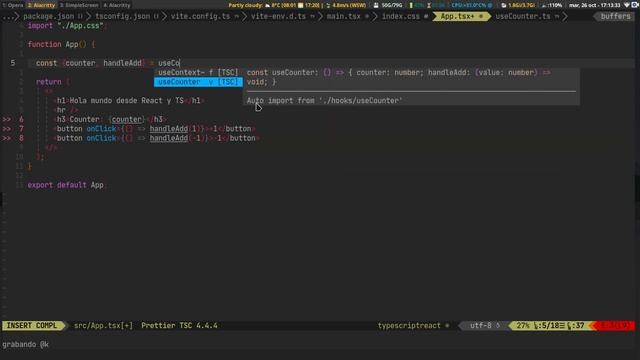The width and height of the screenshot is (640, 360).
Task: Click the buffers label in the tabline
Action: coord(615,16)
